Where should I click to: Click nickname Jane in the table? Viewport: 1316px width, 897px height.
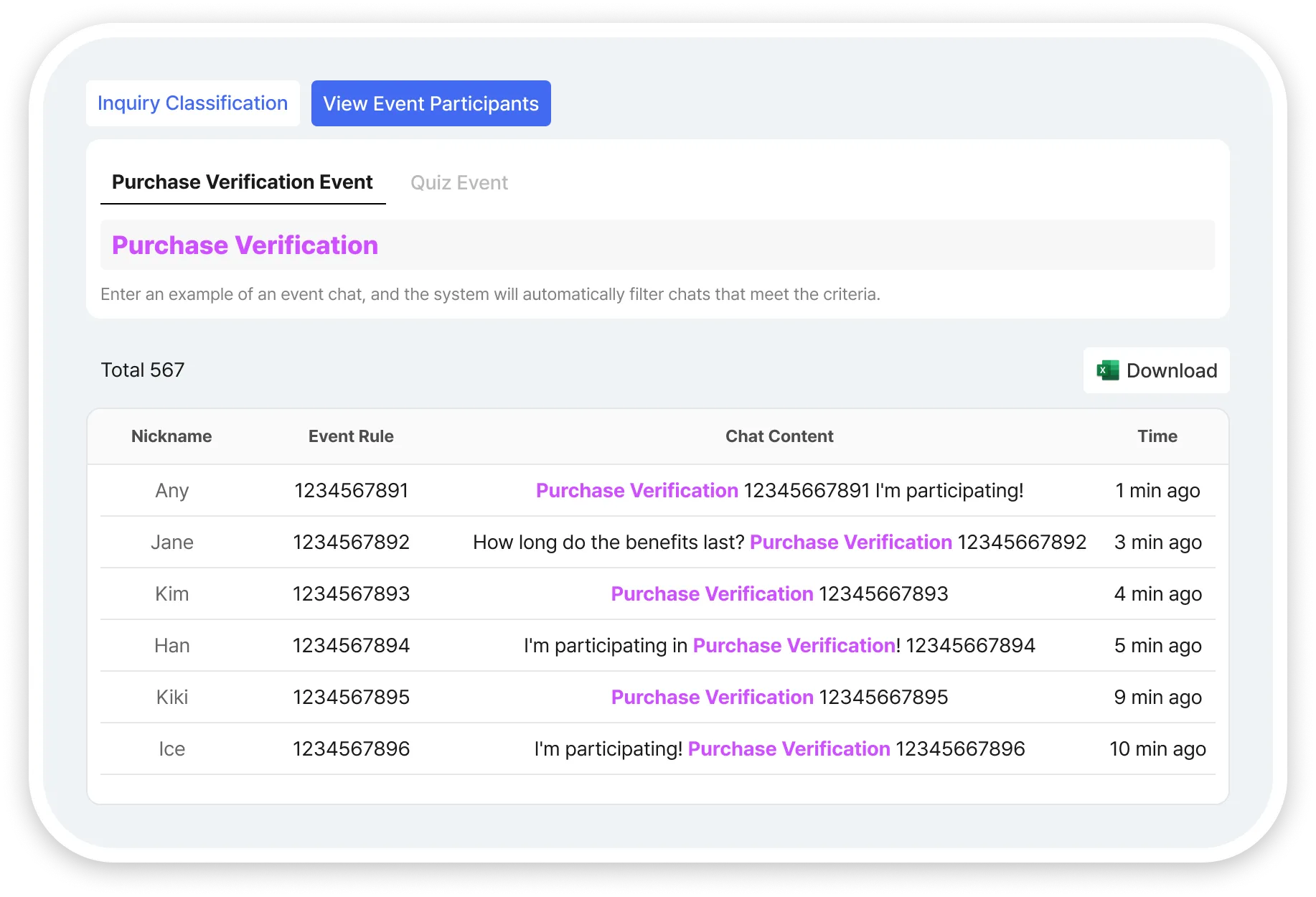172,543
